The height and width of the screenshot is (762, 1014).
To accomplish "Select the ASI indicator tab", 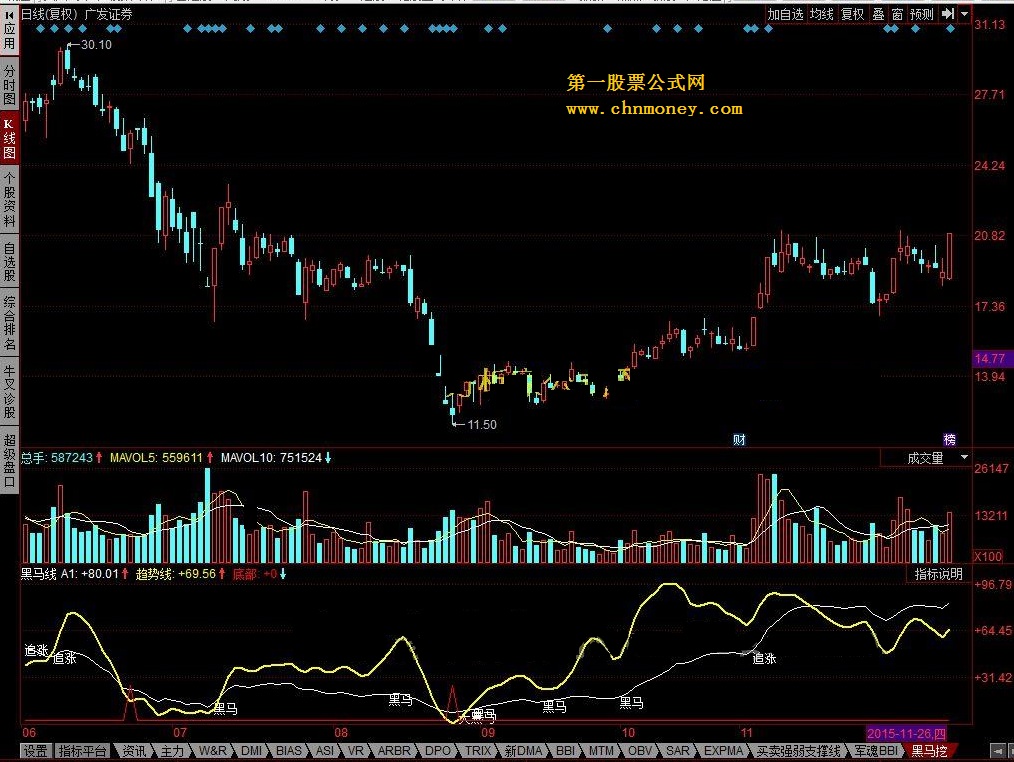I will [x=325, y=751].
